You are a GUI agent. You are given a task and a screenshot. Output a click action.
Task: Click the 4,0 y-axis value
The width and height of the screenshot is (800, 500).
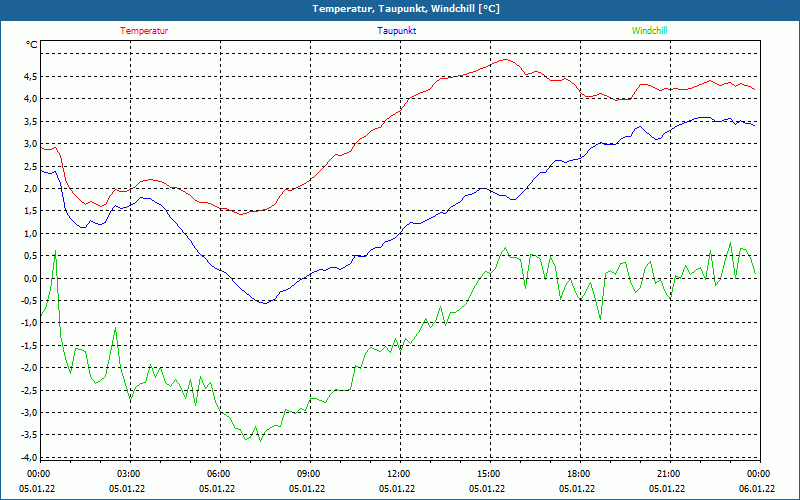pos(30,98)
